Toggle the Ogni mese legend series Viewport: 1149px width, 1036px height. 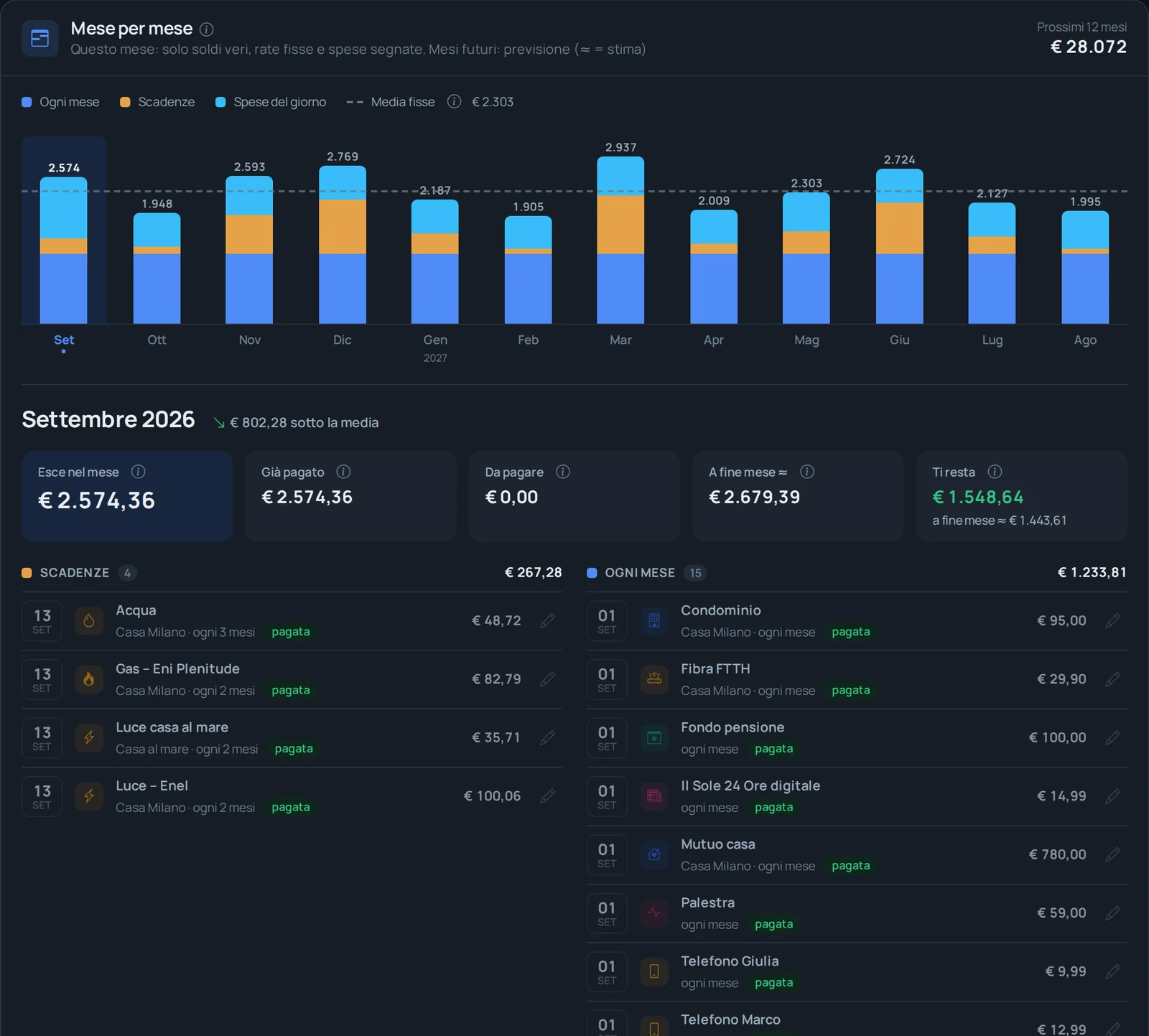(61, 102)
